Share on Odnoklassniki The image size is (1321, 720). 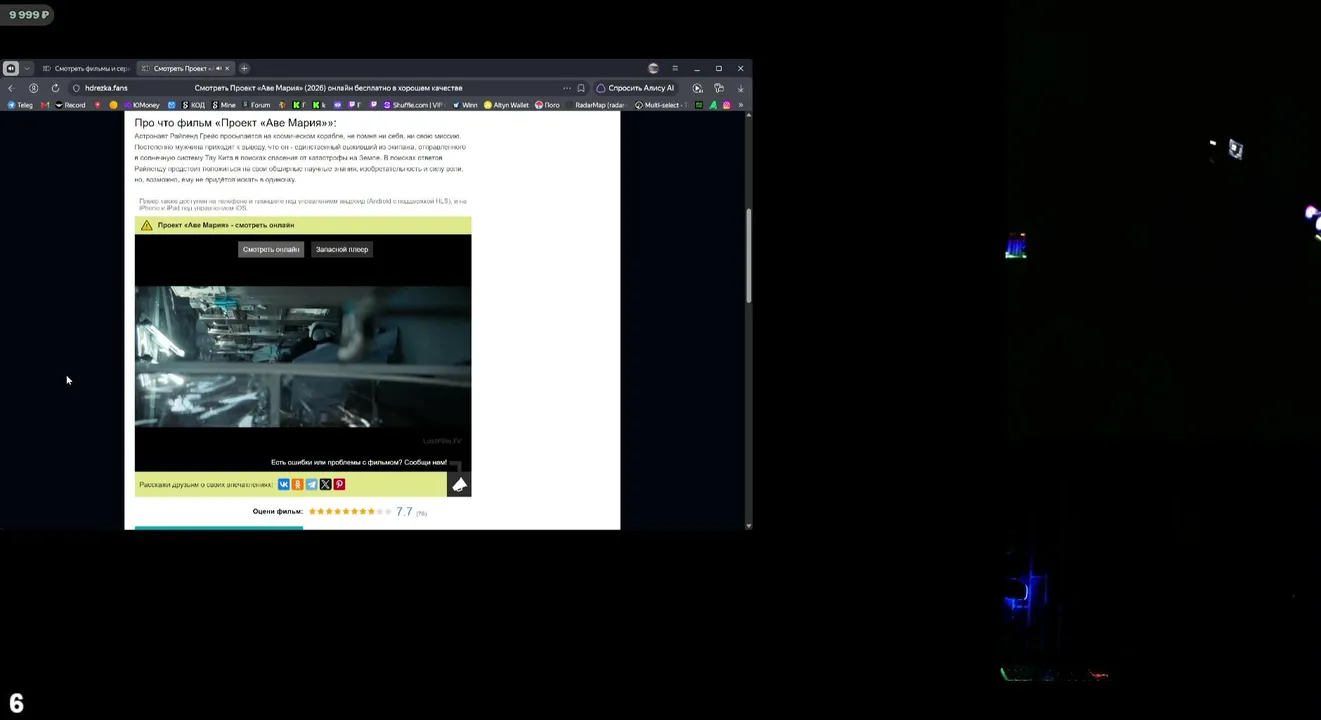(x=298, y=484)
